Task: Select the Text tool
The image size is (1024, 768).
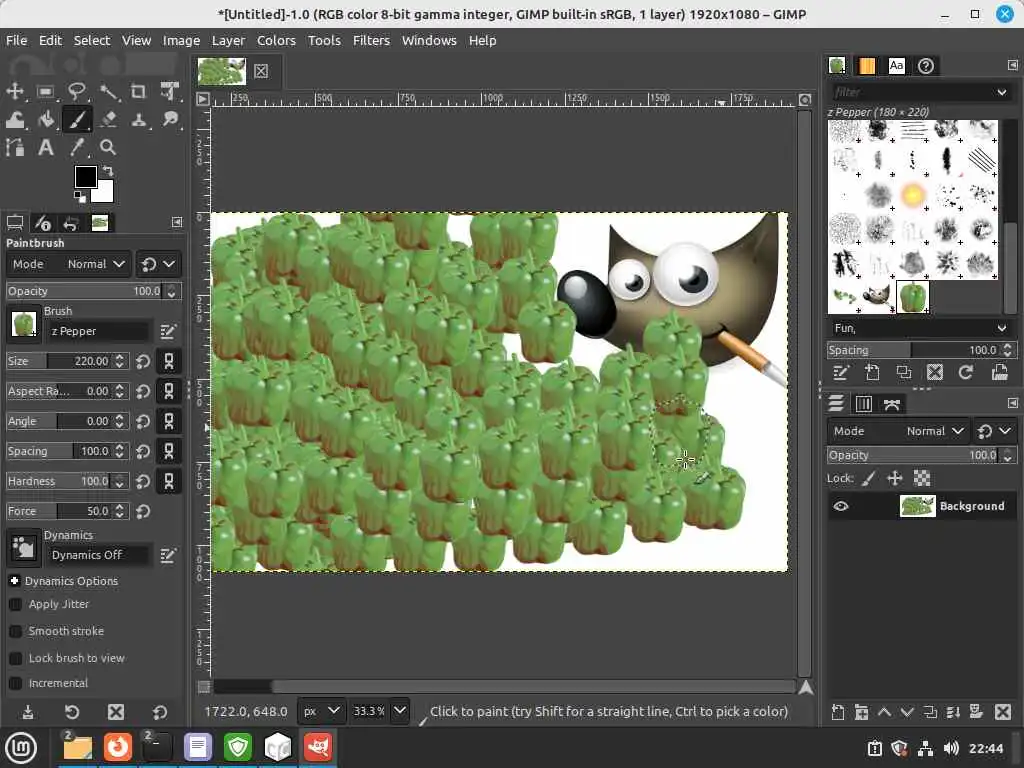Action: pyautogui.click(x=45, y=147)
